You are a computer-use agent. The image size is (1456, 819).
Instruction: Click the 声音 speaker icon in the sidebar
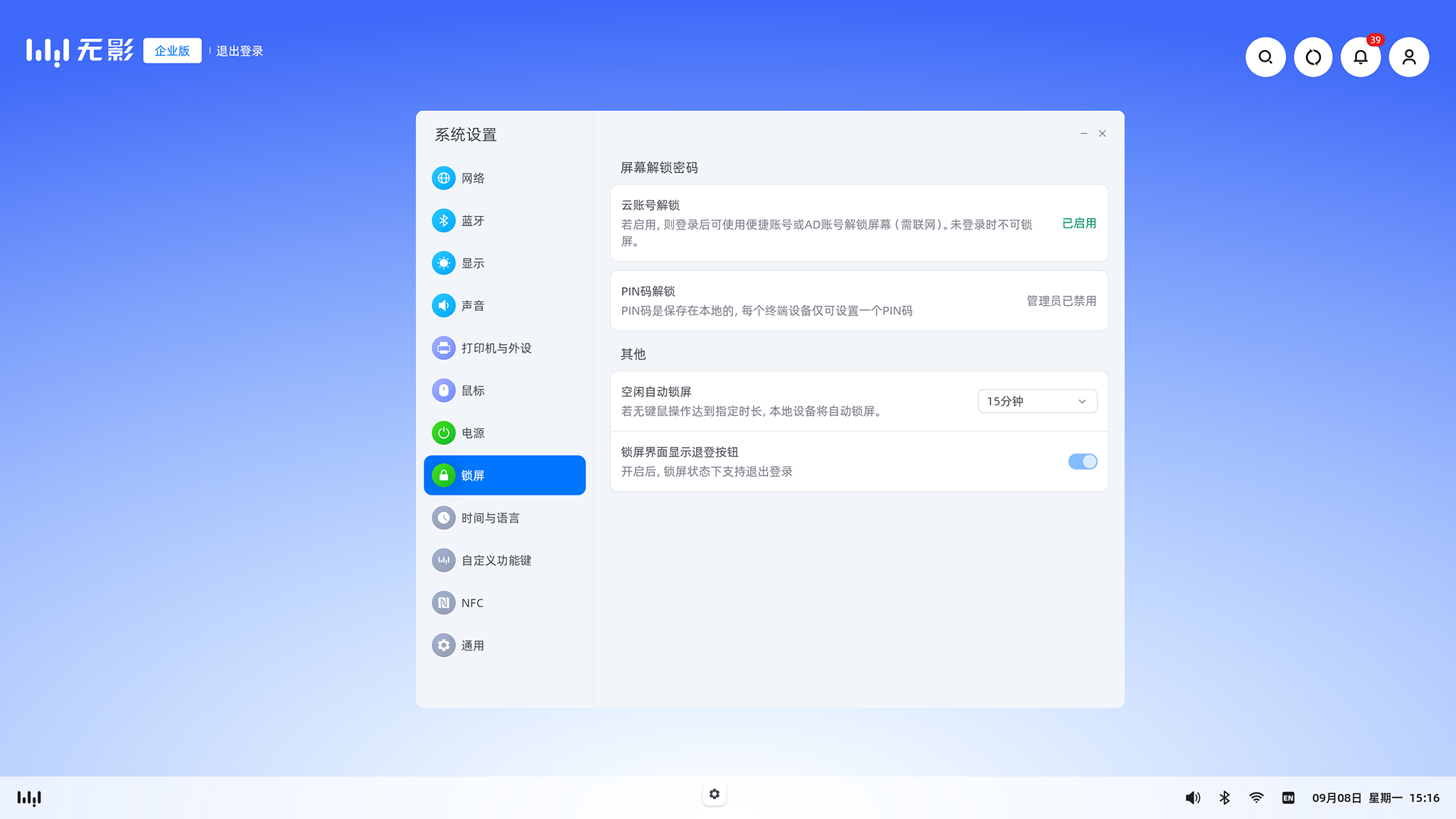tap(444, 306)
